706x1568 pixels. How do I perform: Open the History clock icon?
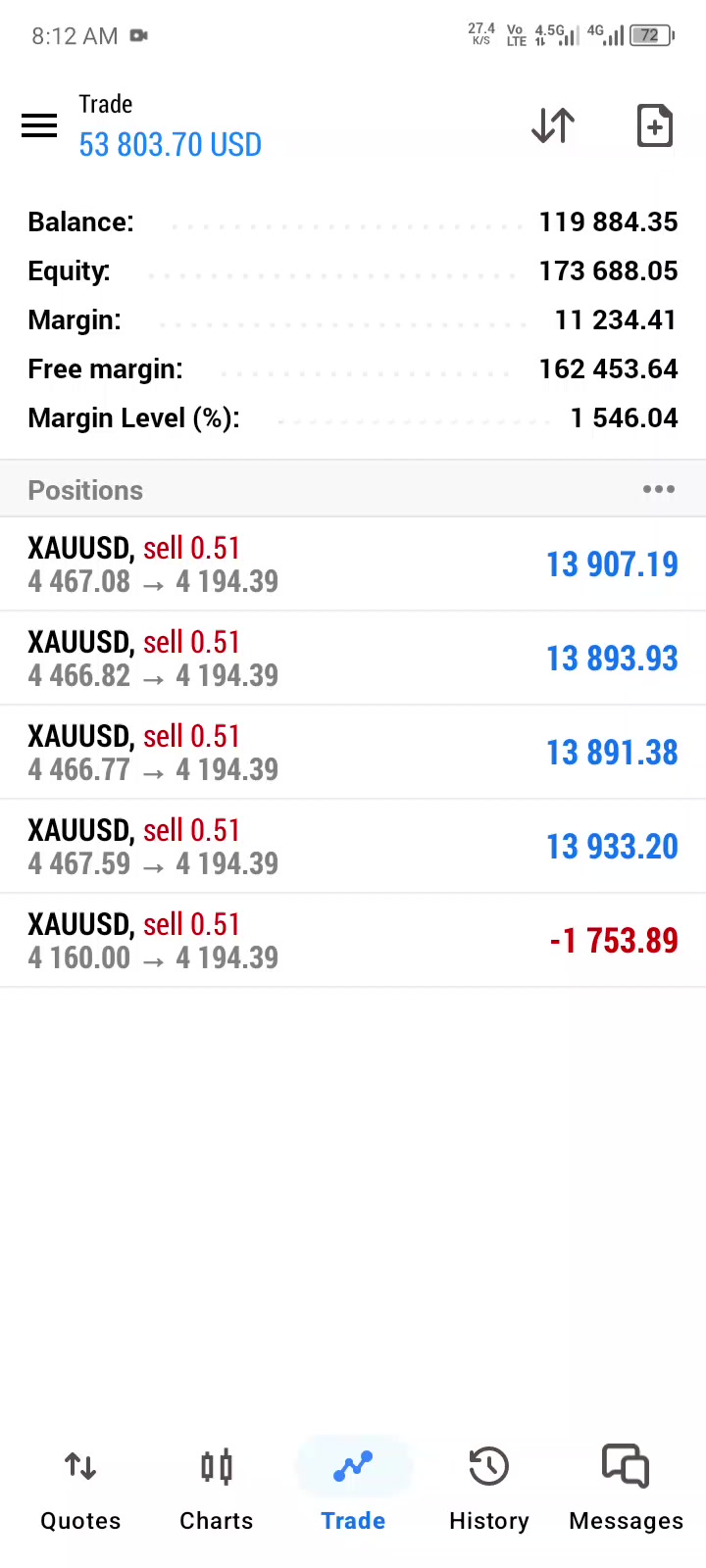point(489,1467)
